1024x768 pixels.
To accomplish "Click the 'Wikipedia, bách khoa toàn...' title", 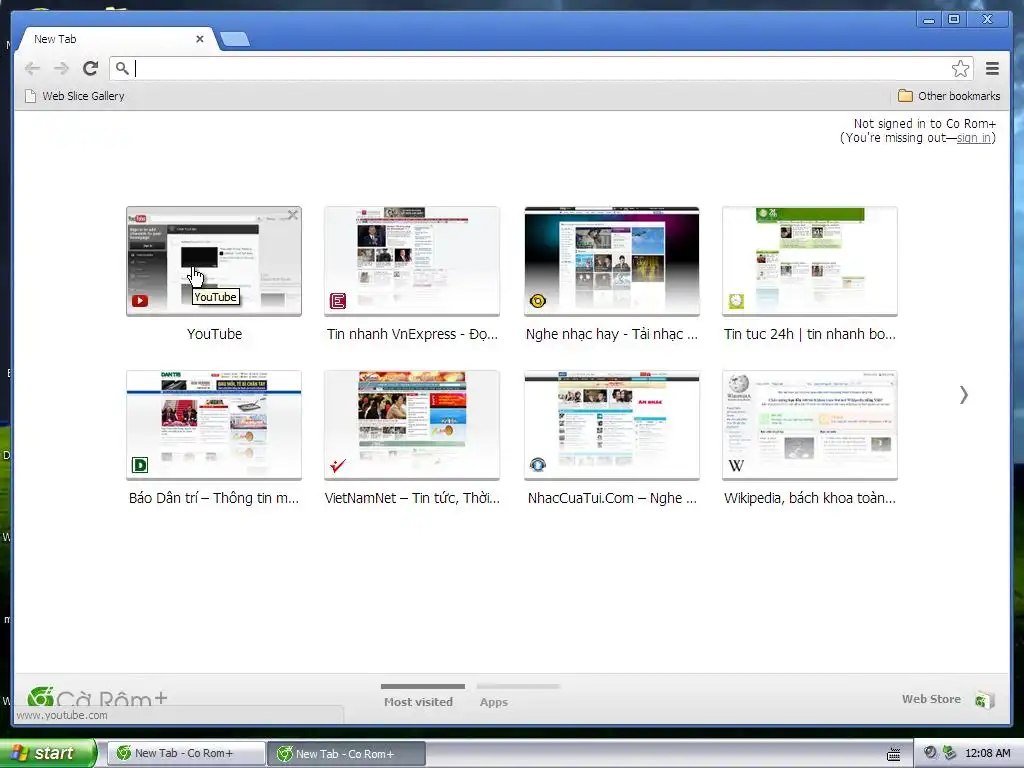I will coord(810,498).
